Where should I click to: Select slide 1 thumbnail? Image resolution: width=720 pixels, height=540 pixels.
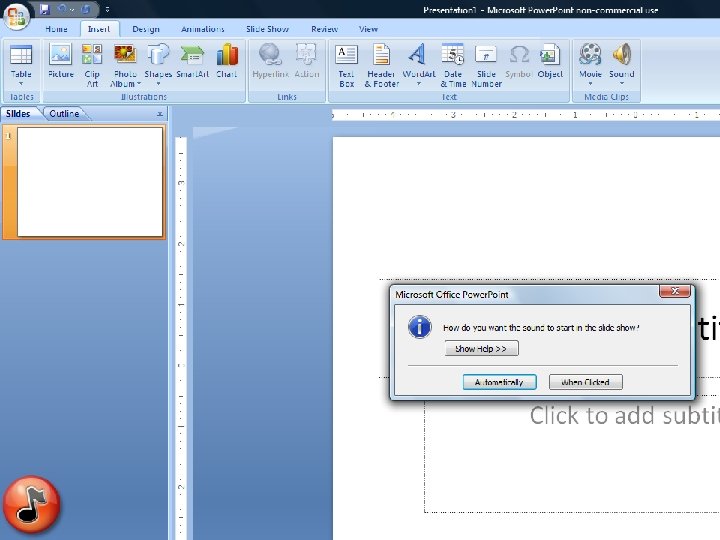(90, 182)
